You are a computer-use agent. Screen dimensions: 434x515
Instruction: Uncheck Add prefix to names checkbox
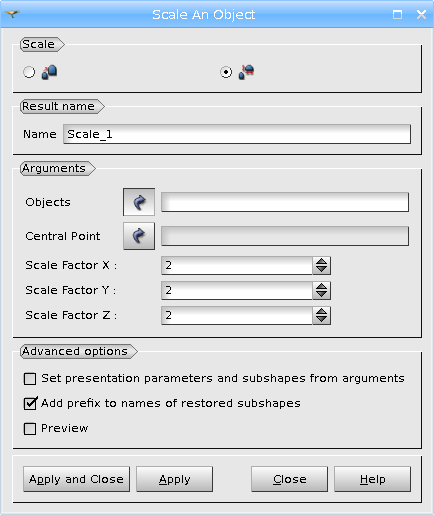coord(30,403)
